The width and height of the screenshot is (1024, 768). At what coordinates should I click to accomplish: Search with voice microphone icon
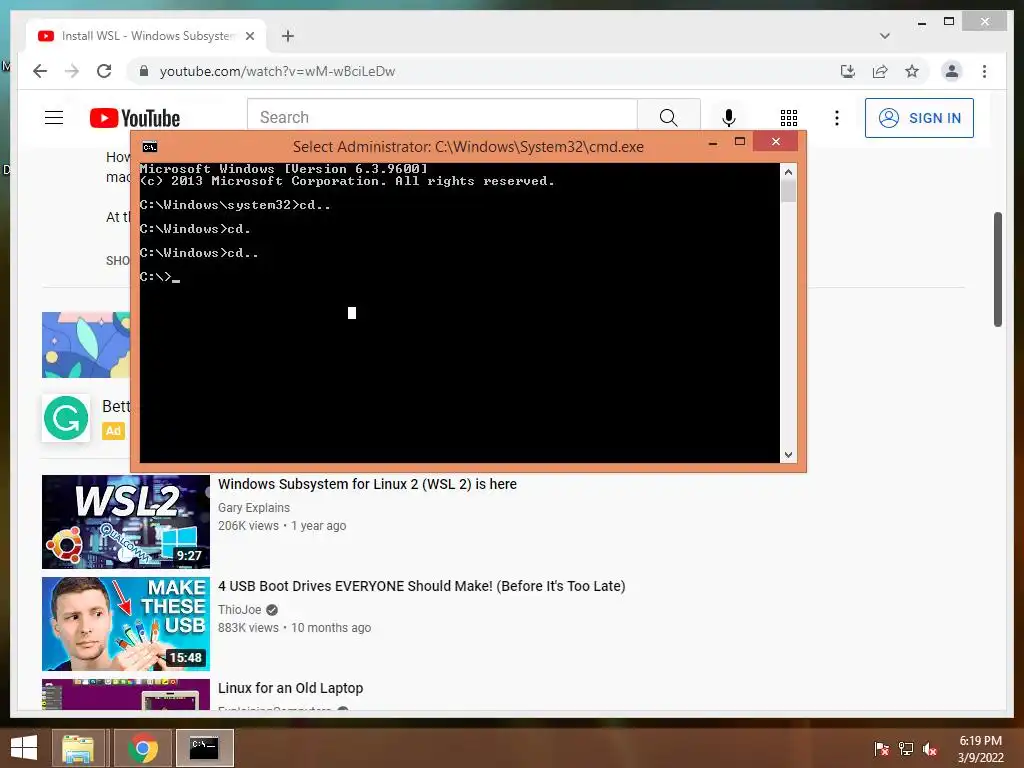(729, 118)
